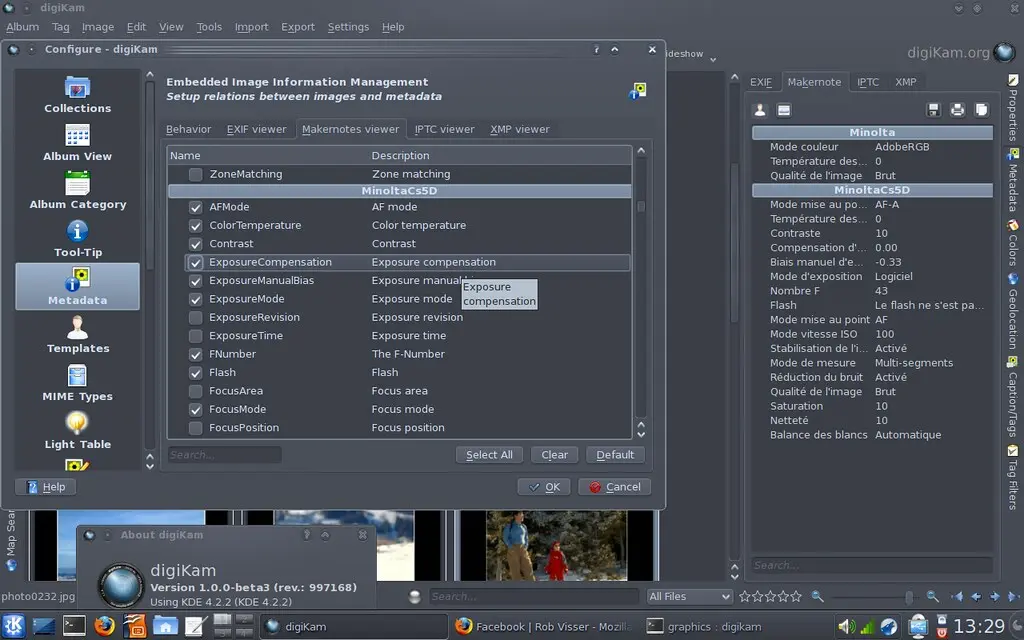
Task: Click the MIME Types sidebar icon
Action: pos(76,383)
